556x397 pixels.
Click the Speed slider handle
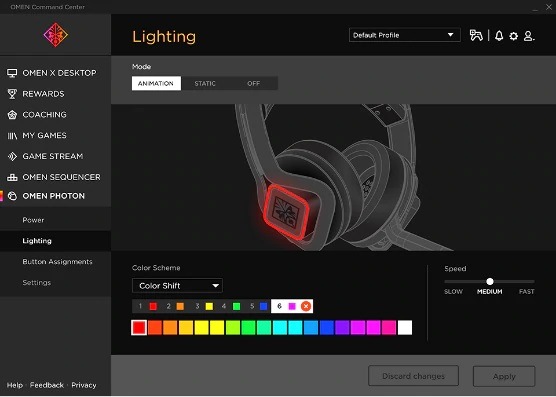pos(490,281)
